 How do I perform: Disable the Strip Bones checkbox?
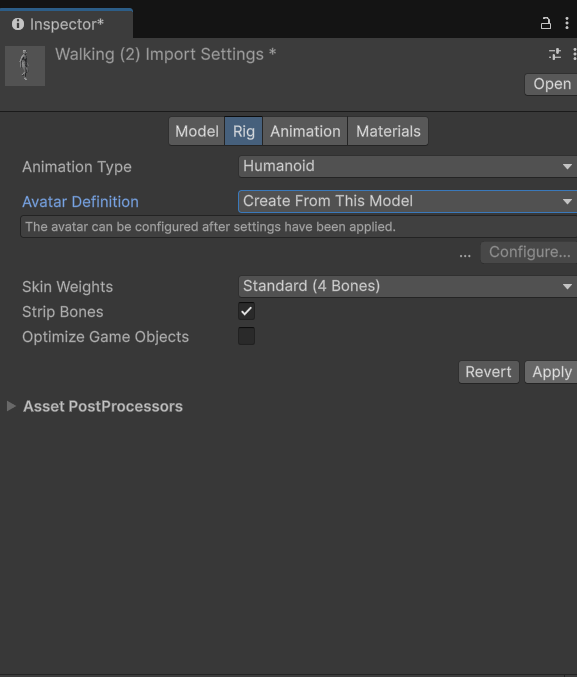click(246, 311)
